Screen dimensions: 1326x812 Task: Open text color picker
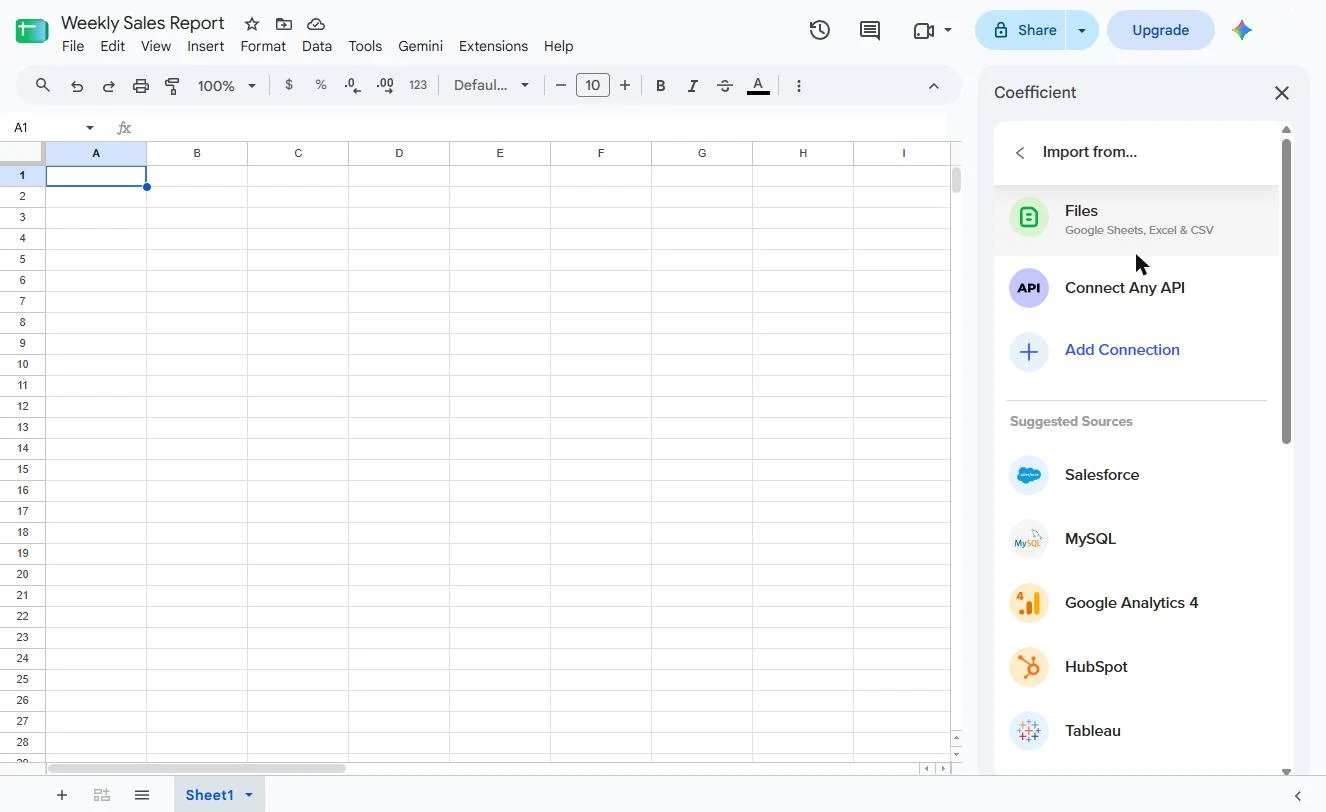[758, 86]
